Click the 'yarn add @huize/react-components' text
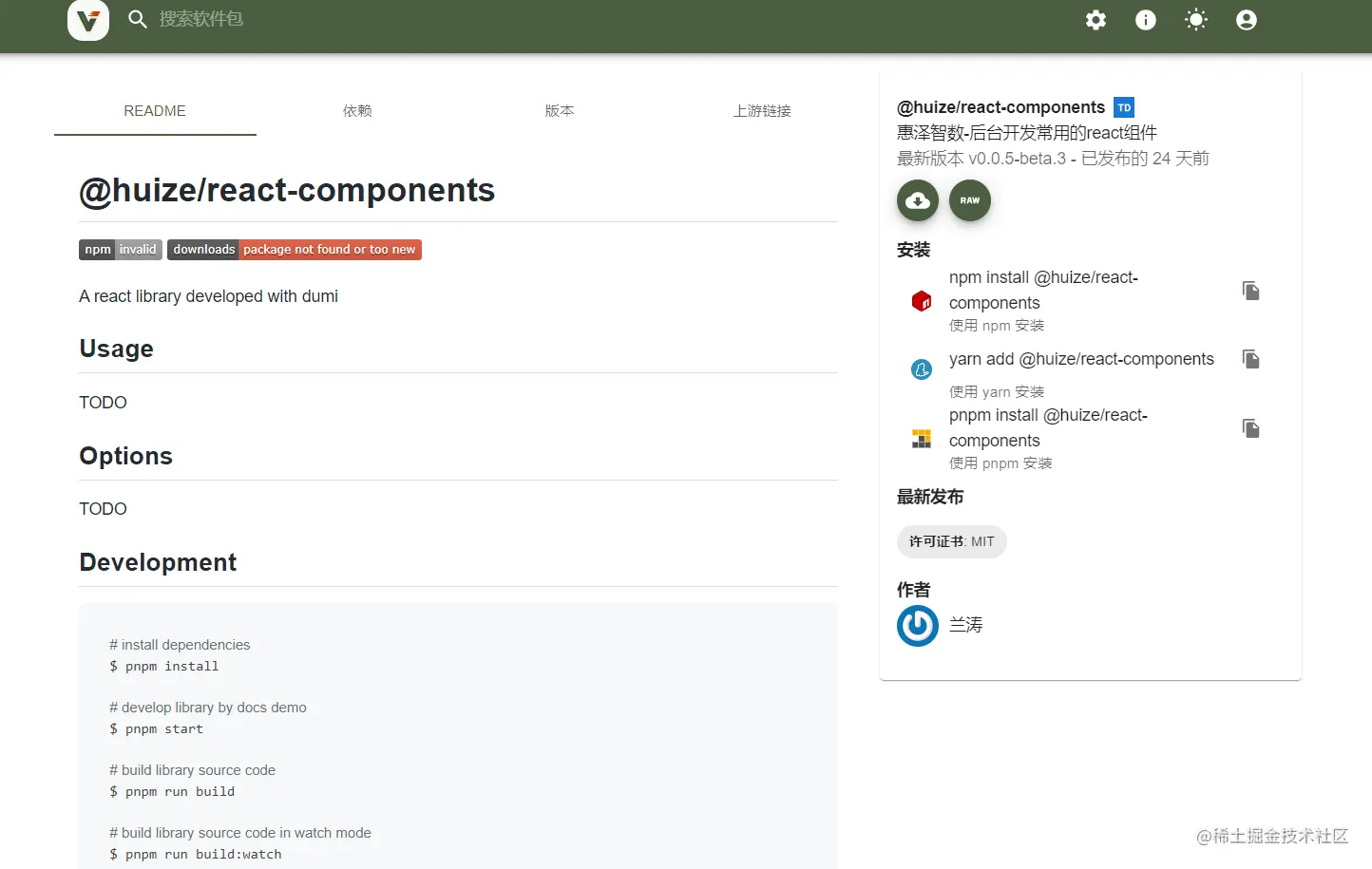The height and width of the screenshot is (869, 1372). [x=1081, y=359]
